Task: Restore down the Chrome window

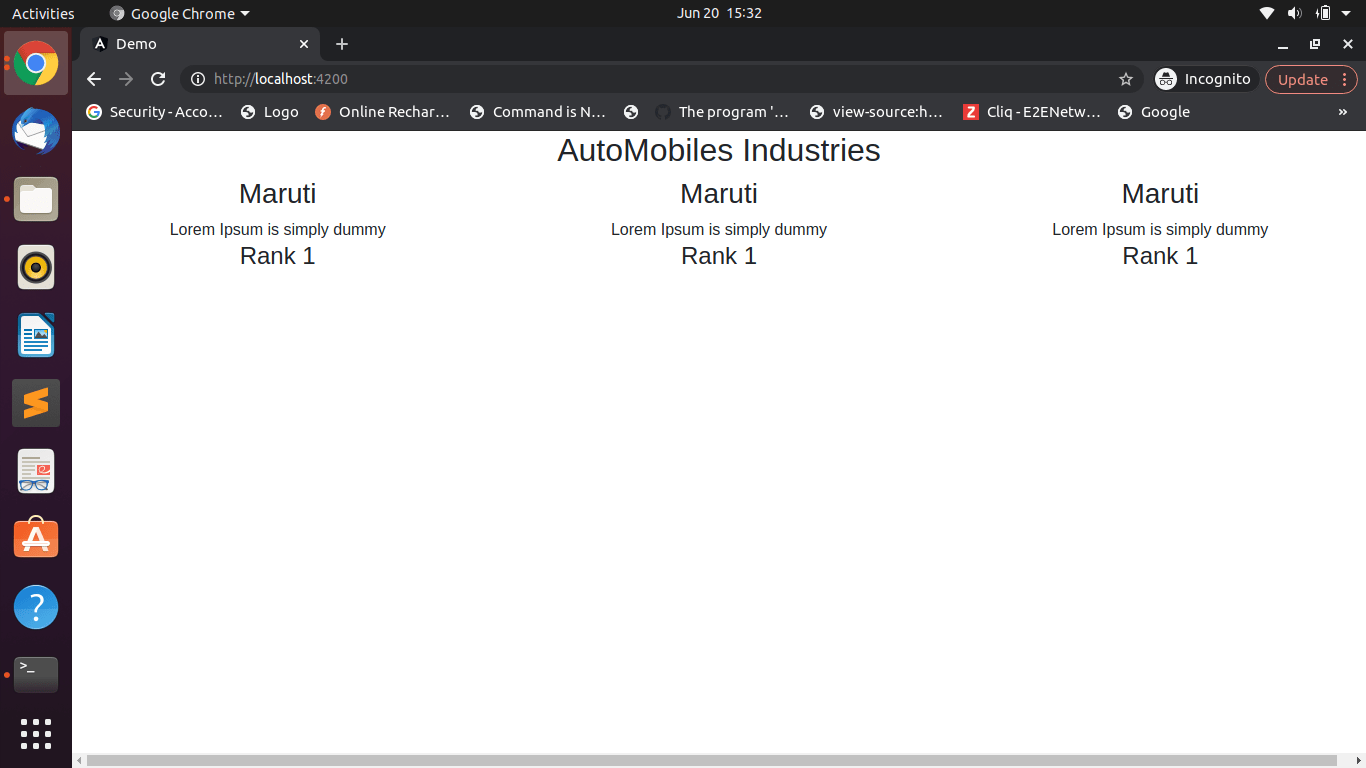Action: coord(1315,44)
